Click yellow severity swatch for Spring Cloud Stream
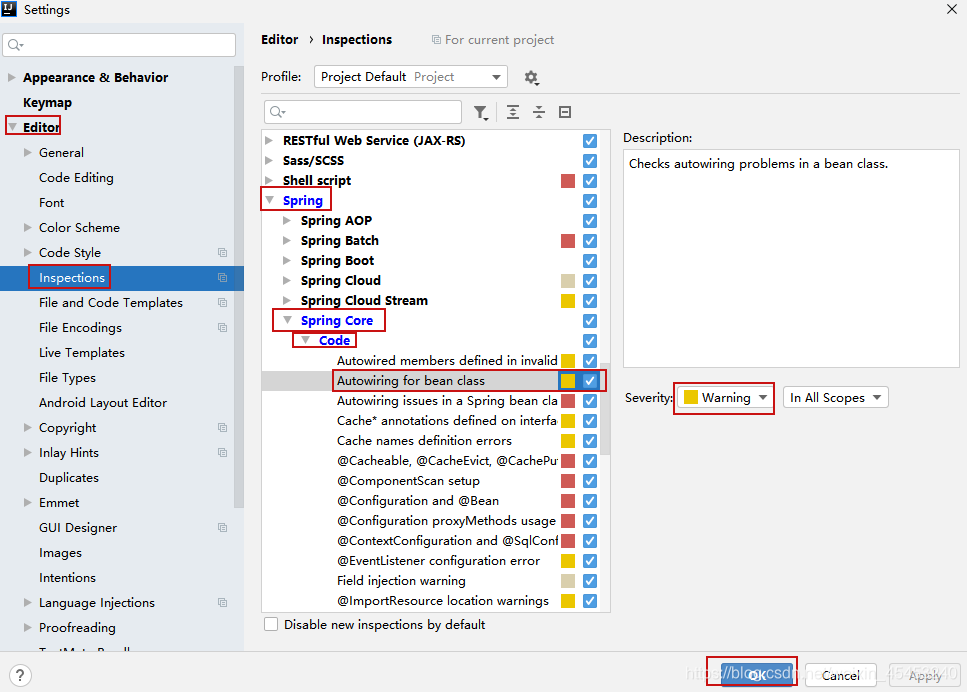Image resolution: width=967 pixels, height=692 pixels. 568,301
